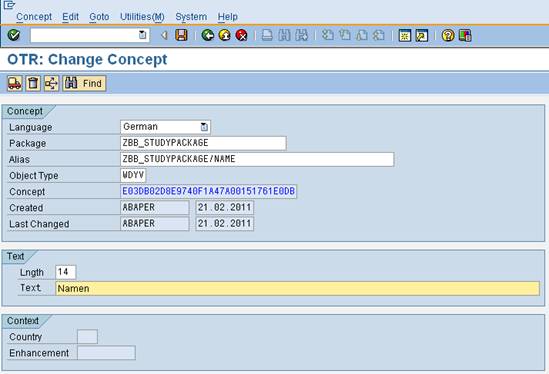The image size is (549, 374).
Task: Click the yellow Exit icon
Action: click(x=224, y=35)
